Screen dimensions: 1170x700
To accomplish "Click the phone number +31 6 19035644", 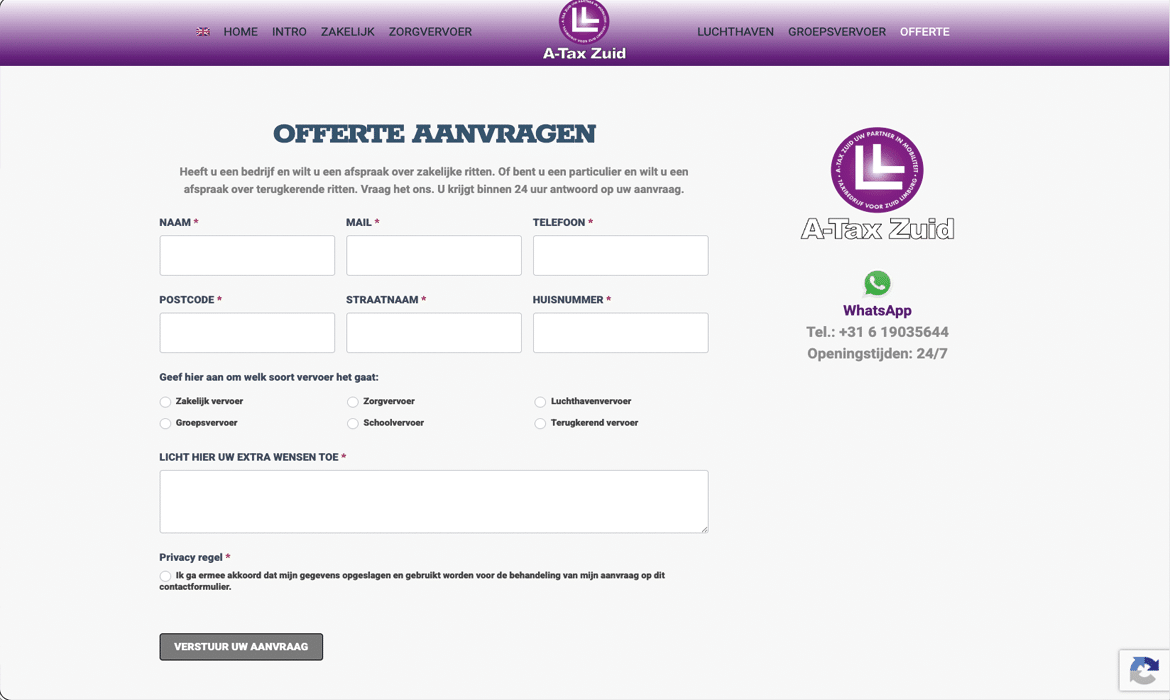I will (893, 332).
